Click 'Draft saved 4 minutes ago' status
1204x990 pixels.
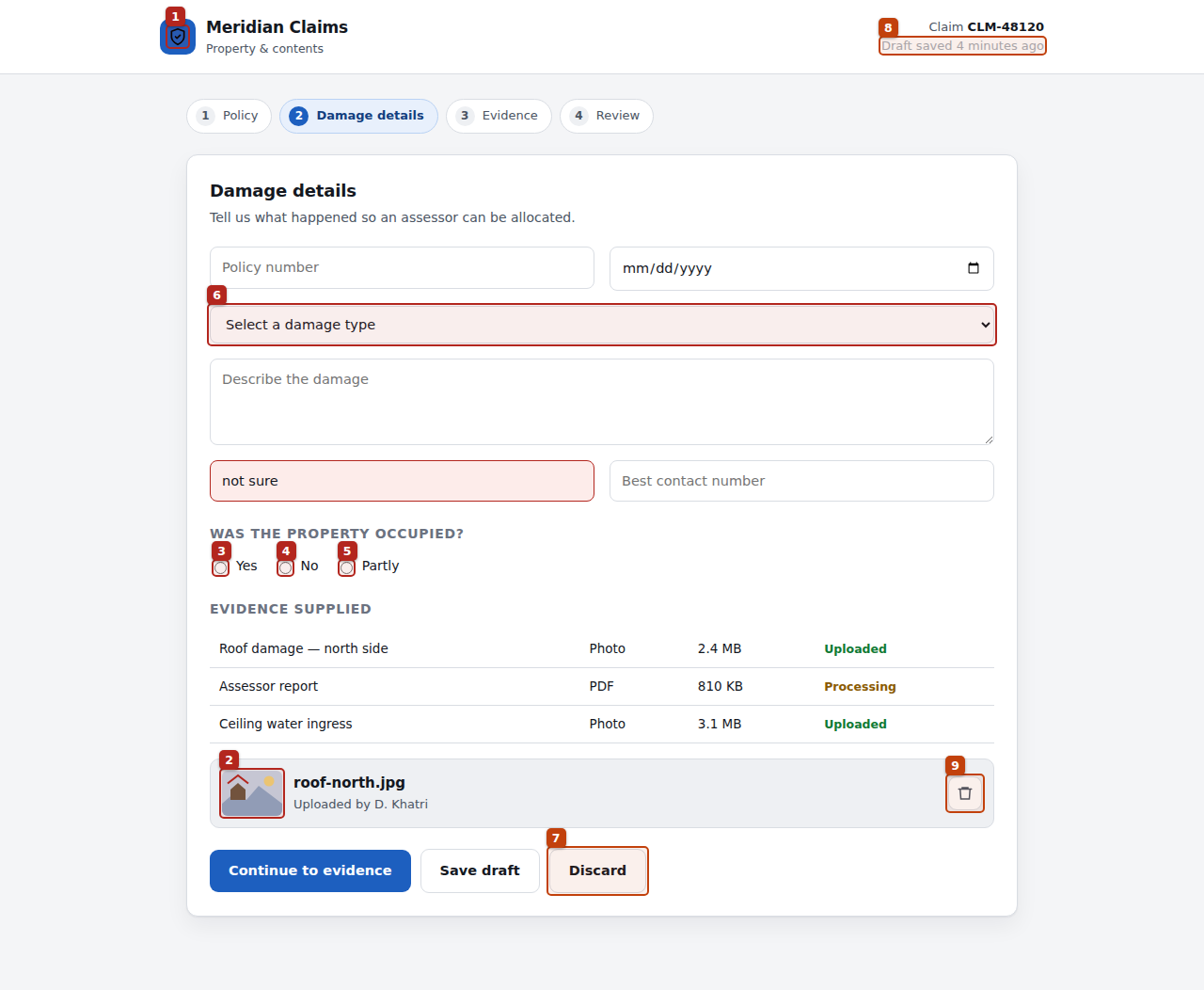[962, 45]
